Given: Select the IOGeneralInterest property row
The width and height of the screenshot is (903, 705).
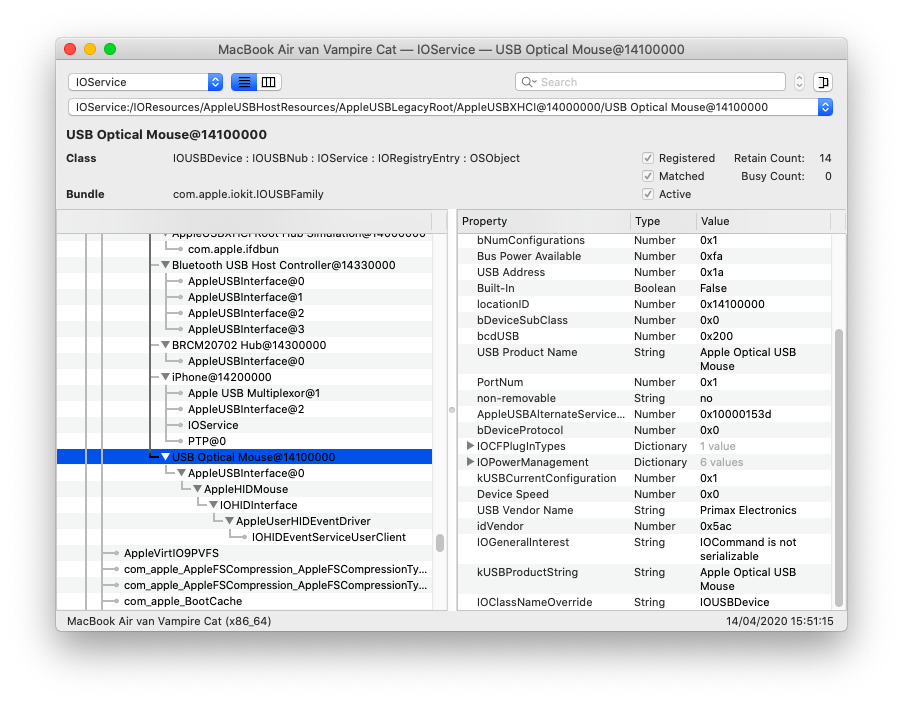Looking at the screenshot, I should 645,549.
